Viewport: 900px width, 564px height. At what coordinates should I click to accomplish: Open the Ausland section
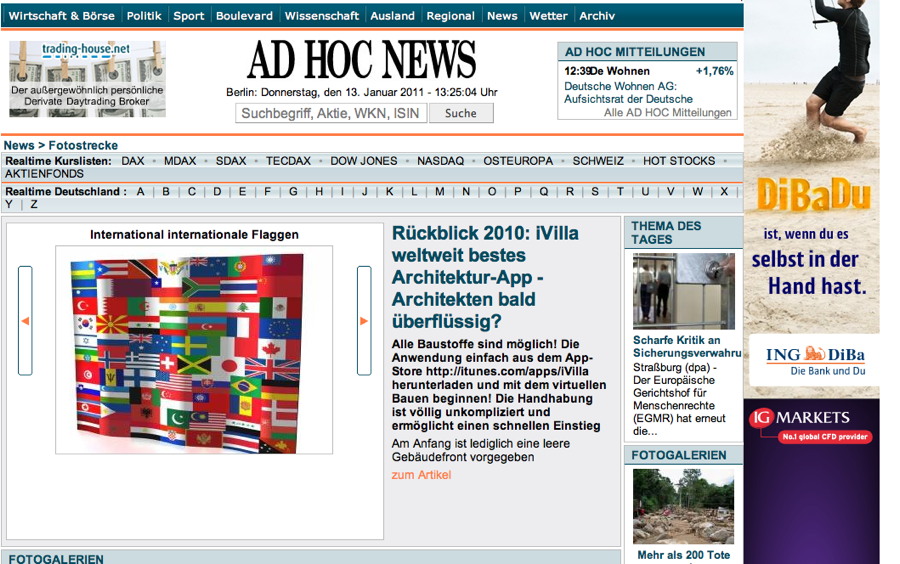(393, 16)
